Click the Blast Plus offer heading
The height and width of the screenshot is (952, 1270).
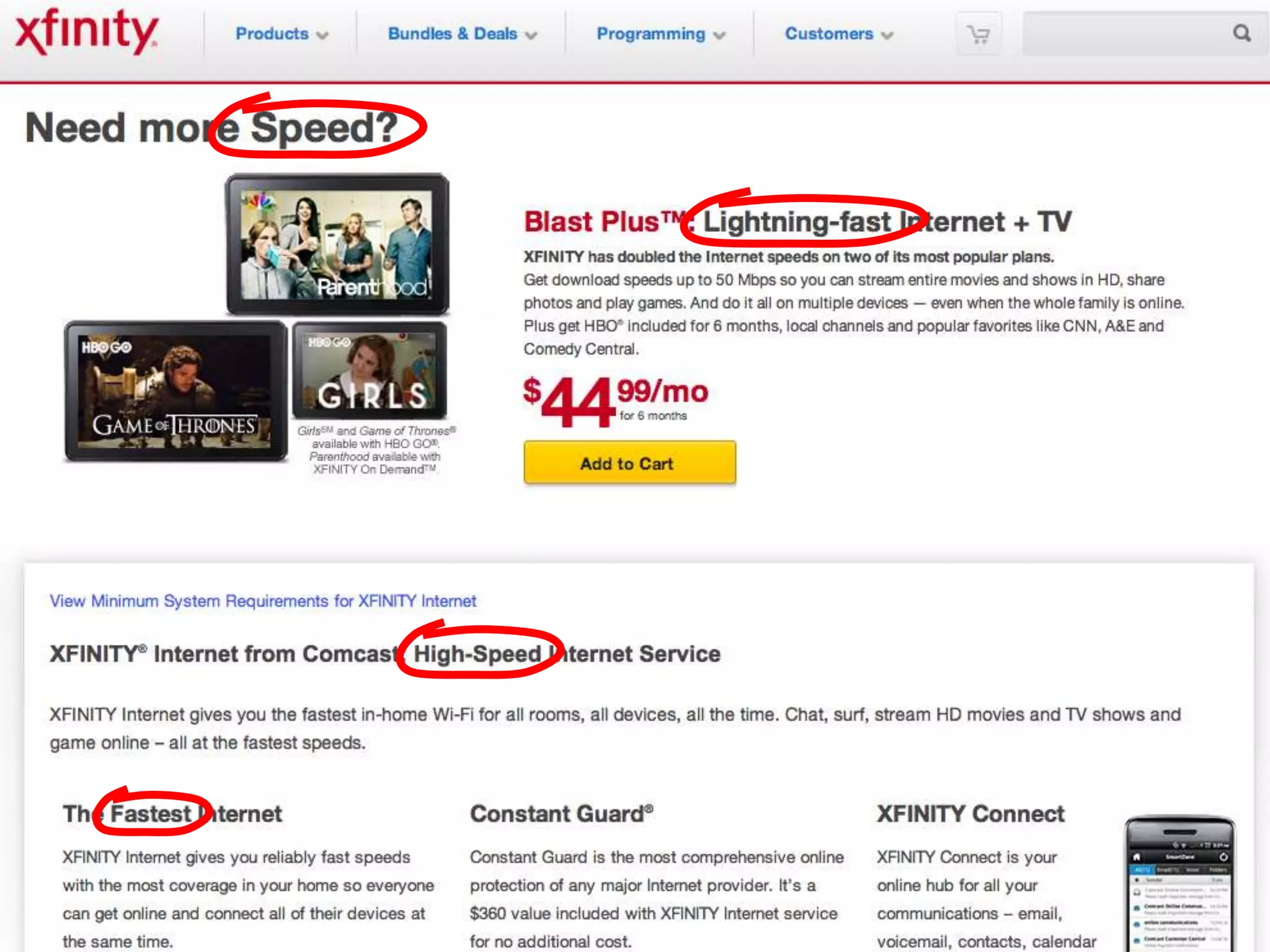click(797, 222)
